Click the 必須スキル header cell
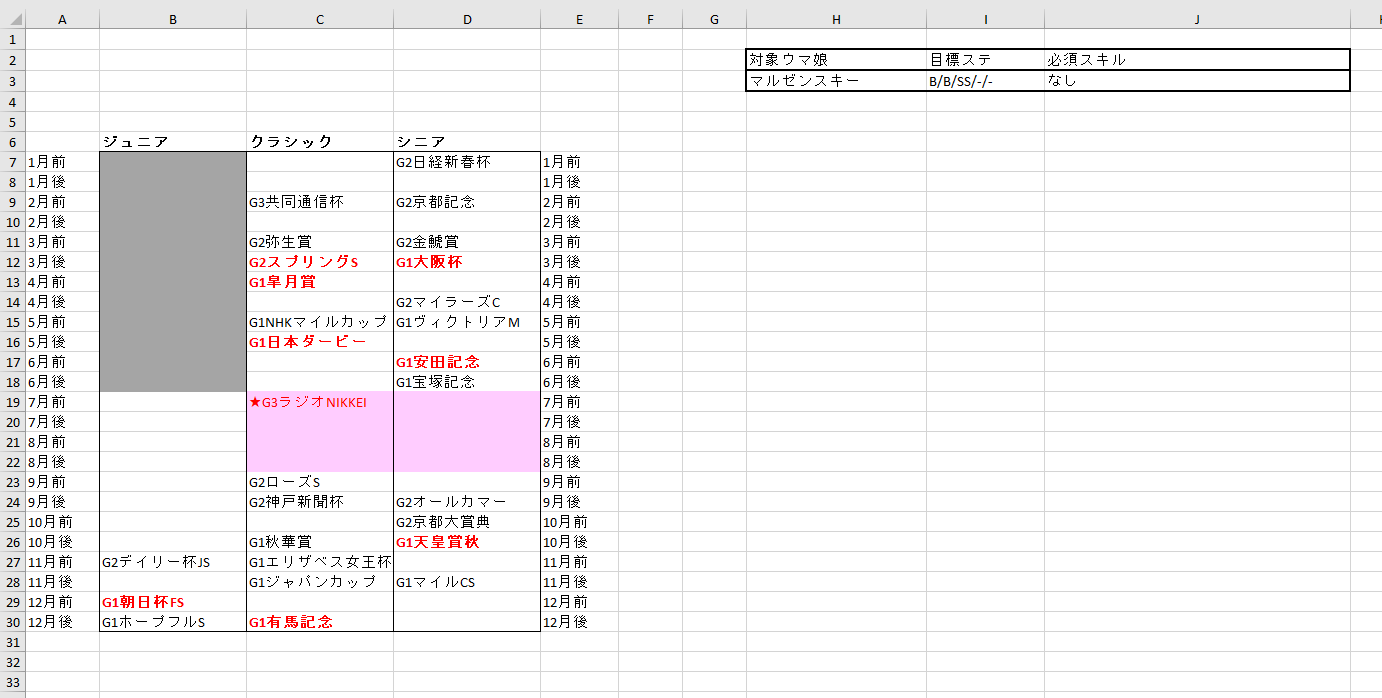Viewport: 1382px width, 698px height. click(1196, 60)
